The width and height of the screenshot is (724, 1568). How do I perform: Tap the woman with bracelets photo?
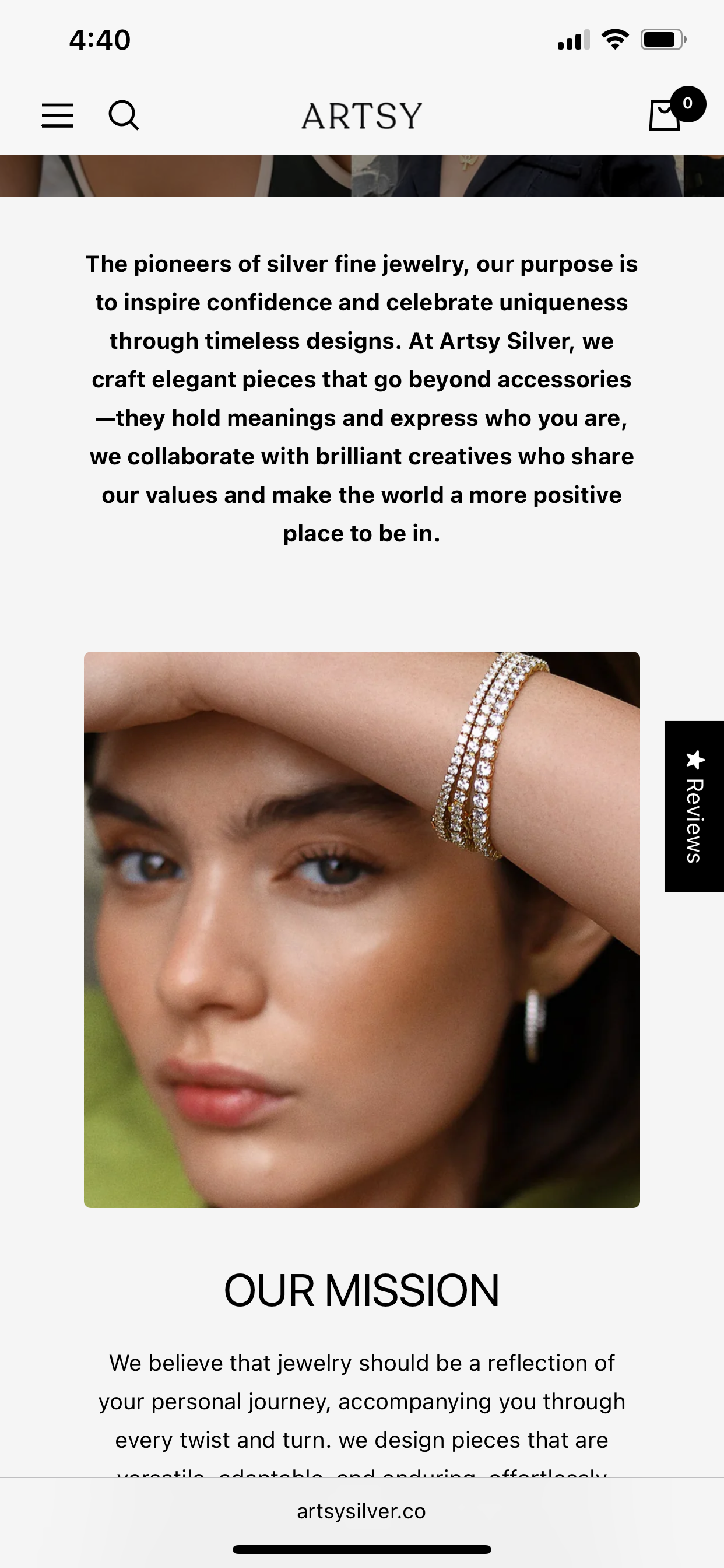click(362, 929)
